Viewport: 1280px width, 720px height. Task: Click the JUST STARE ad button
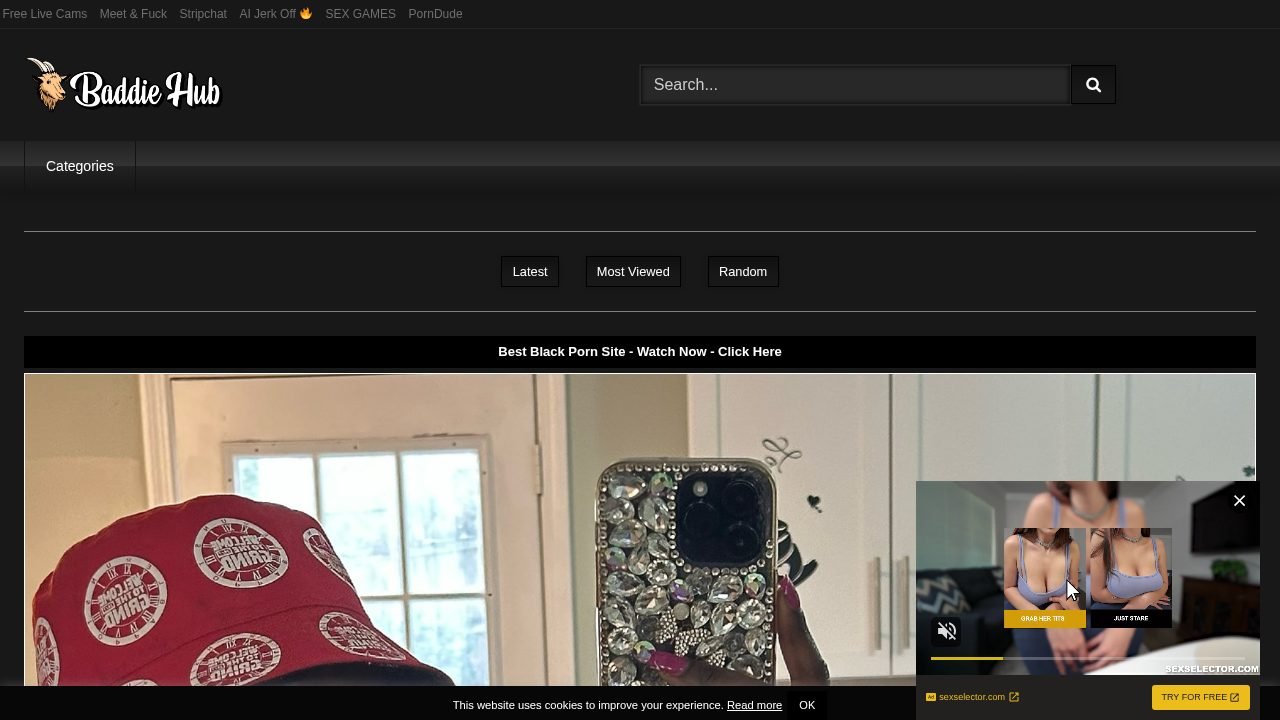pyautogui.click(x=1131, y=619)
